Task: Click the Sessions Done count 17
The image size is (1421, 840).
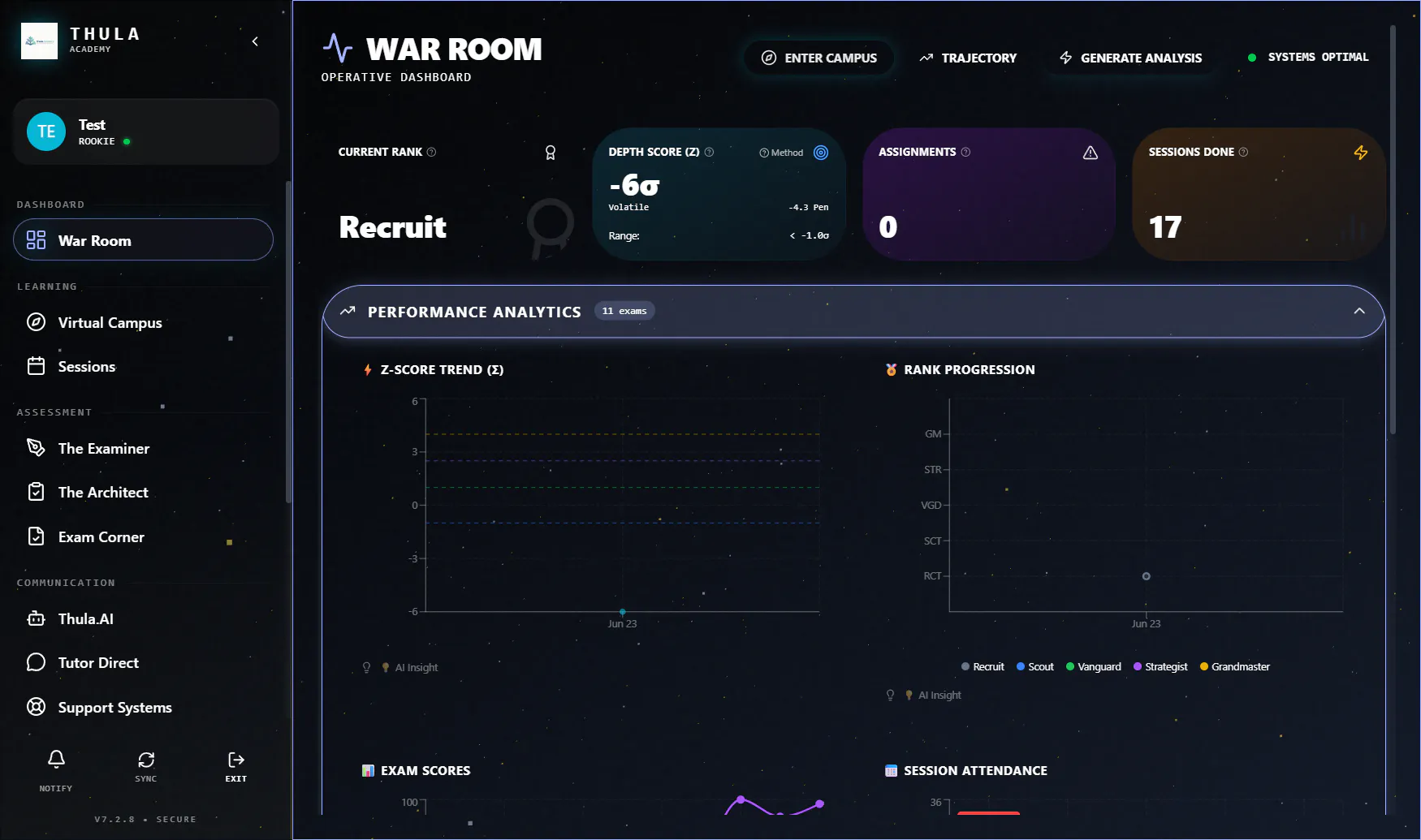Action: (1165, 226)
